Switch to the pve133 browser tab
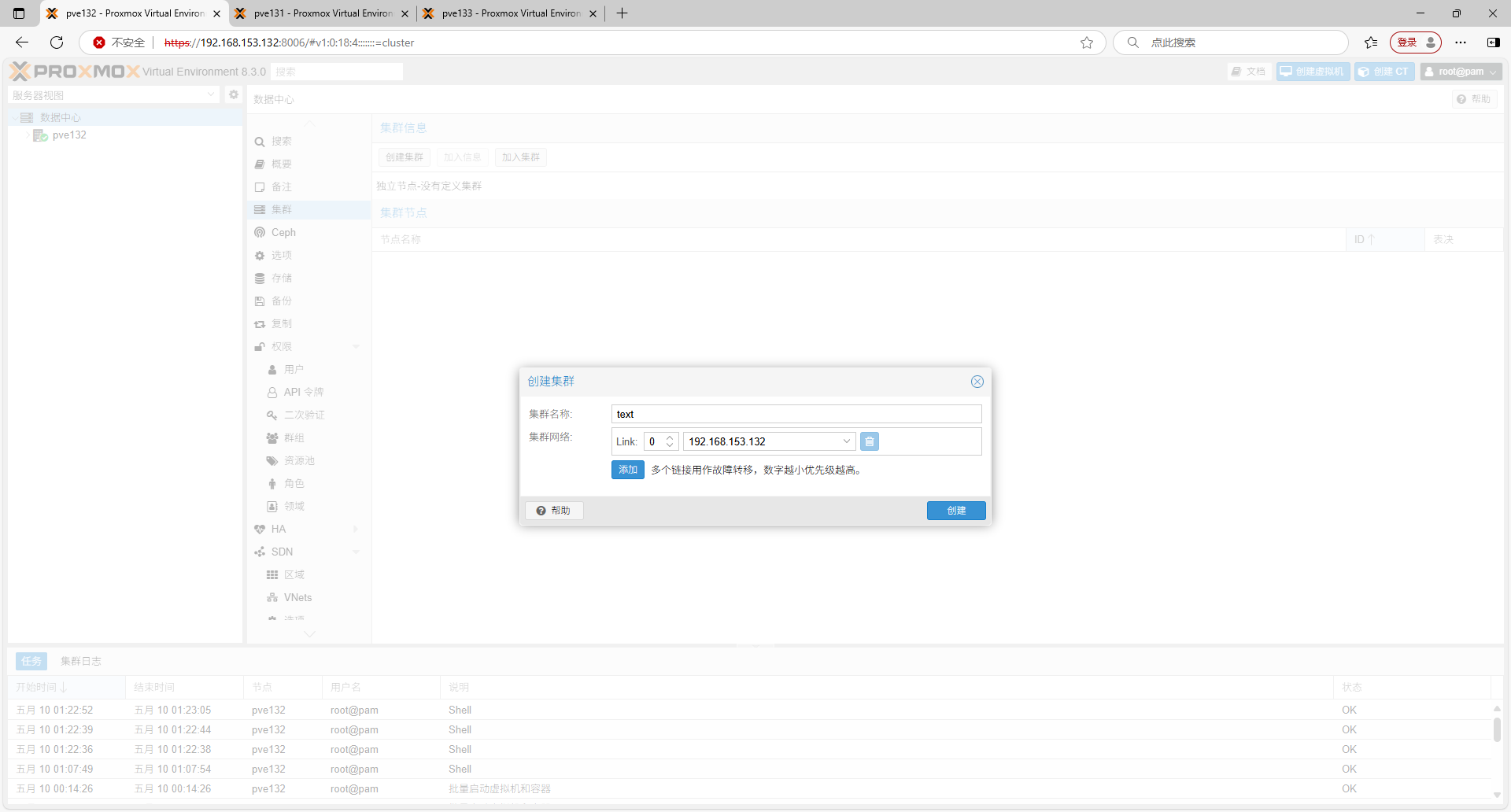This screenshot has height=812, width=1511. coord(511,13)
